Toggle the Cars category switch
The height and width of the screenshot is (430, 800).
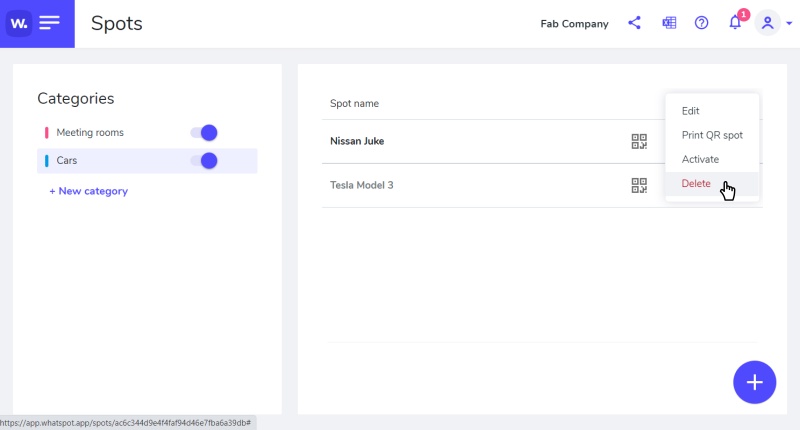[204, 160]
